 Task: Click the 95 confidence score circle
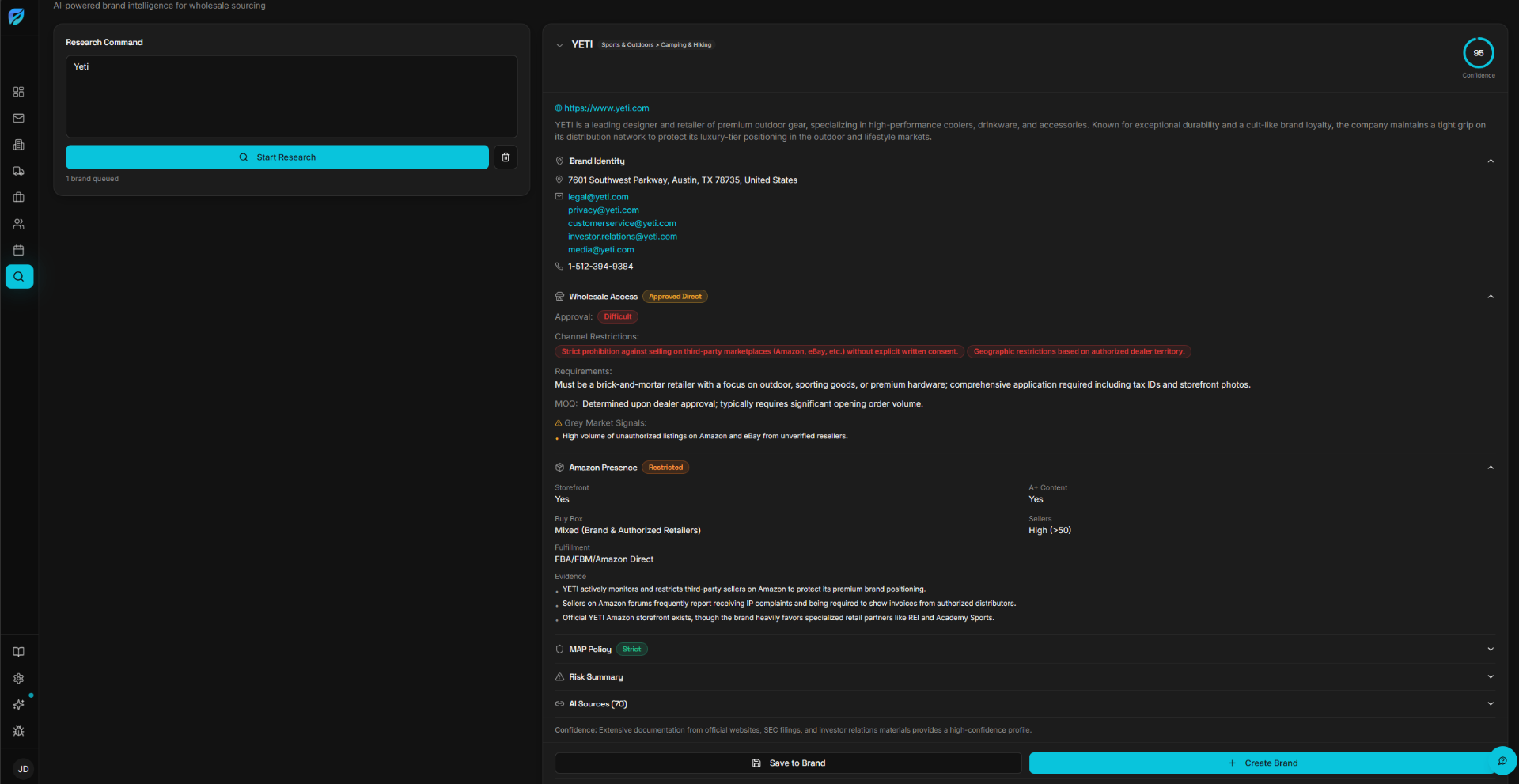pyautogui.click(x=1479, y=53)
